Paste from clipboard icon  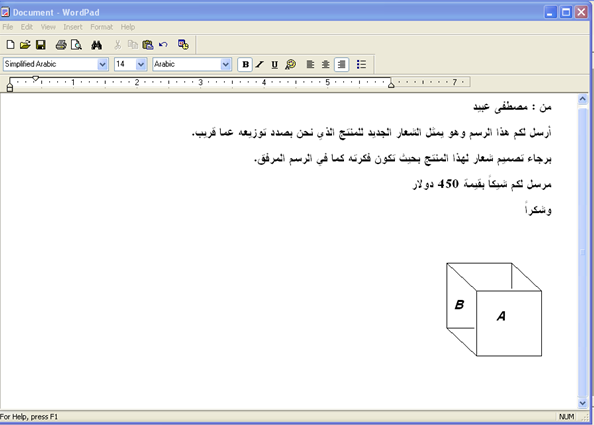(148, 45)
